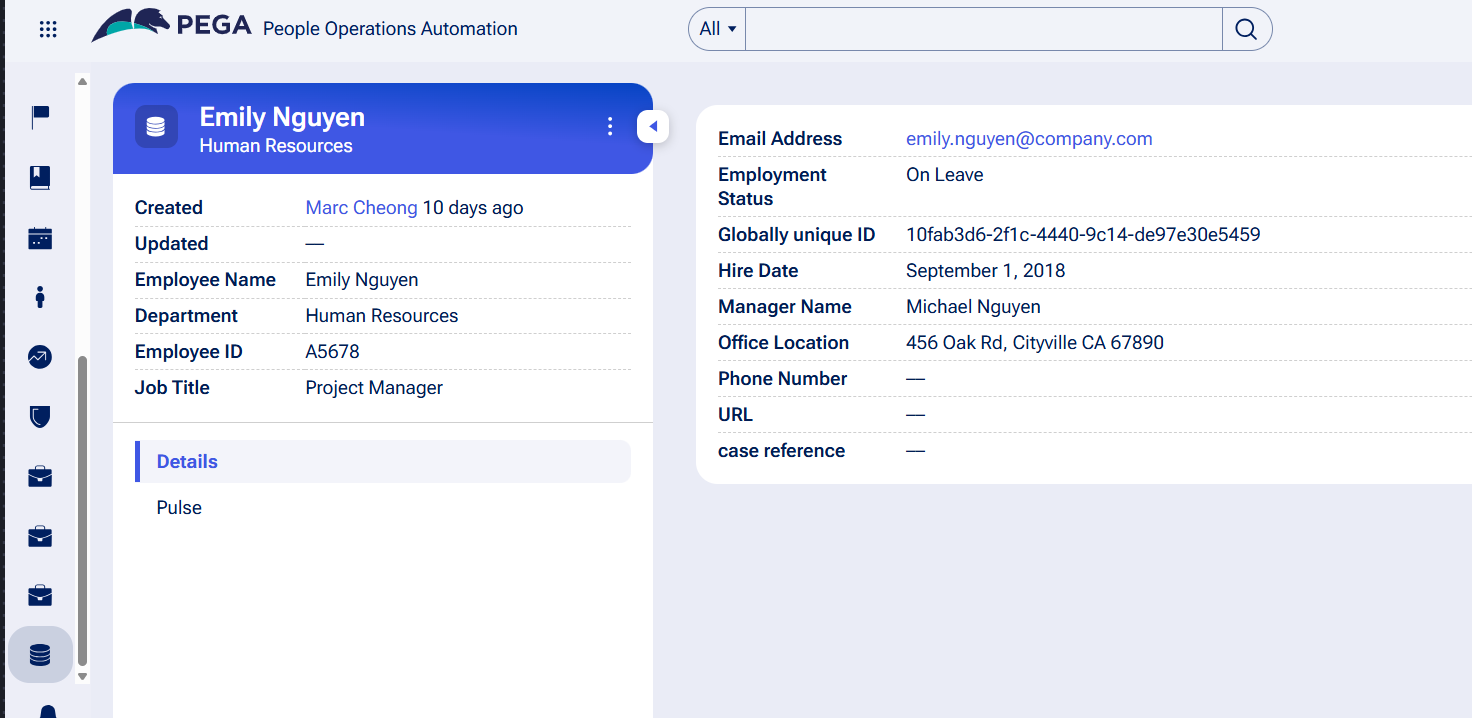Viewport: 1472px width, 718px height.
Task: Select the person icon in the sidebar
Action: 39,297
